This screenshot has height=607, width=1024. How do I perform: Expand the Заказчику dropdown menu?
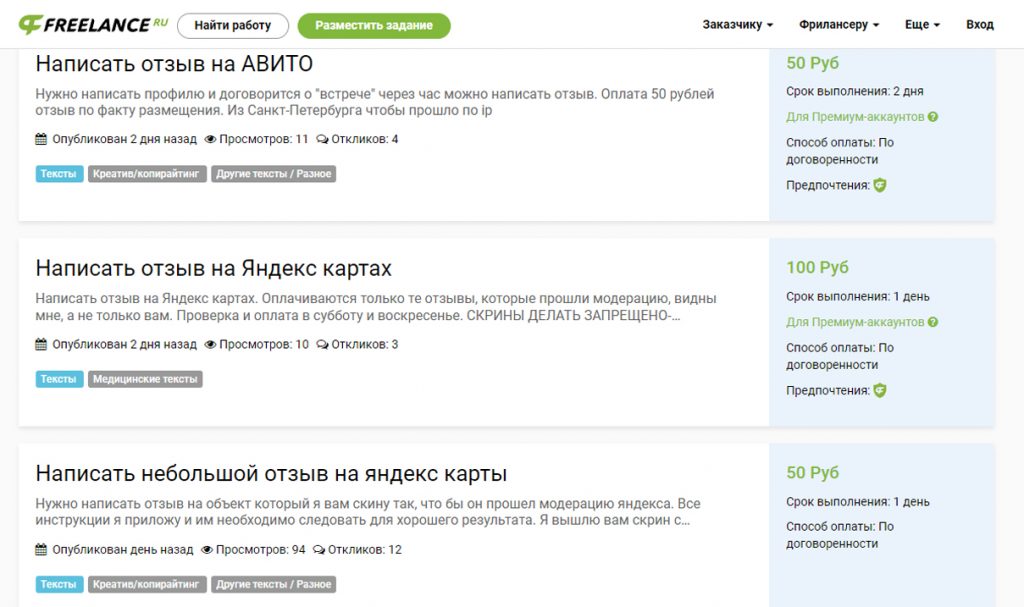737,25
